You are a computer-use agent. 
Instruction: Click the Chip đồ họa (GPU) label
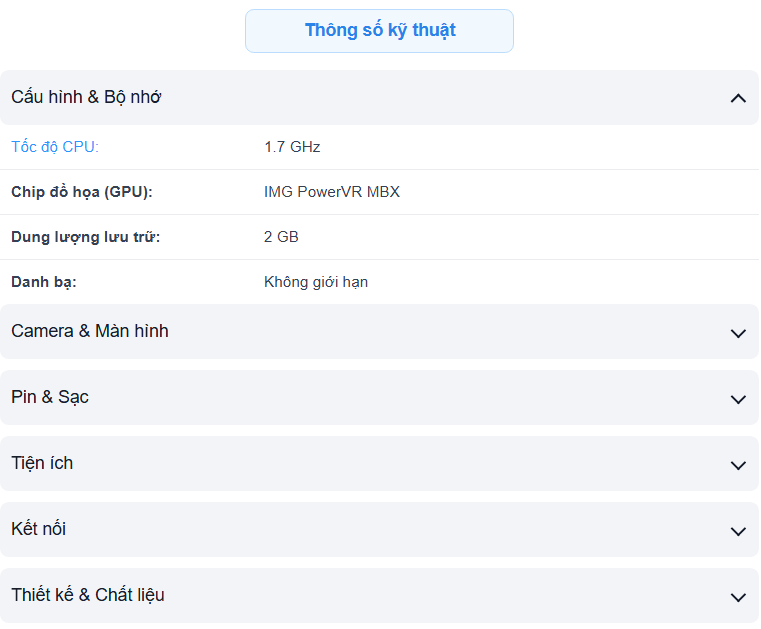pos(82,192)
